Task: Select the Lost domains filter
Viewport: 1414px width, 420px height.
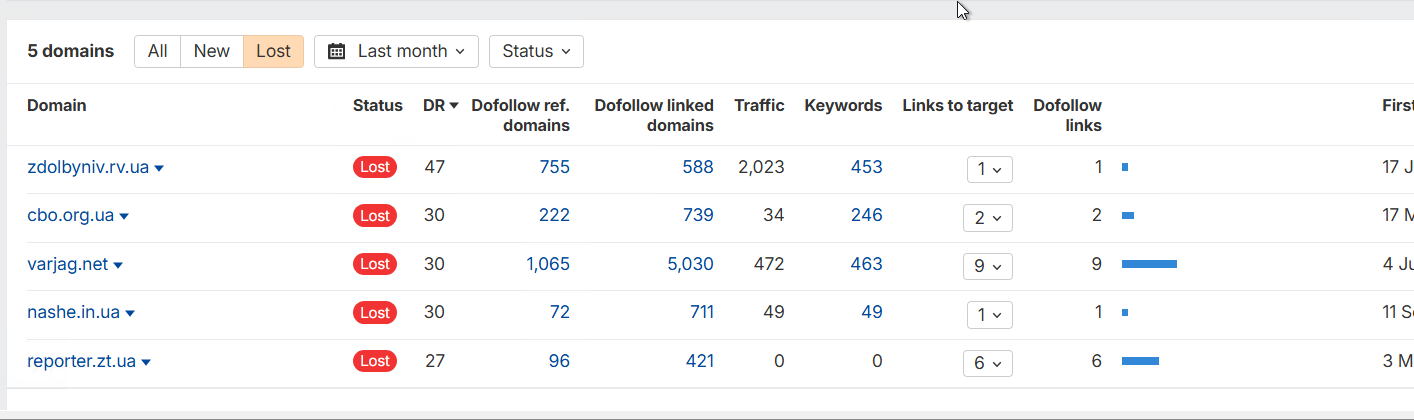Action: coord(273,51)
